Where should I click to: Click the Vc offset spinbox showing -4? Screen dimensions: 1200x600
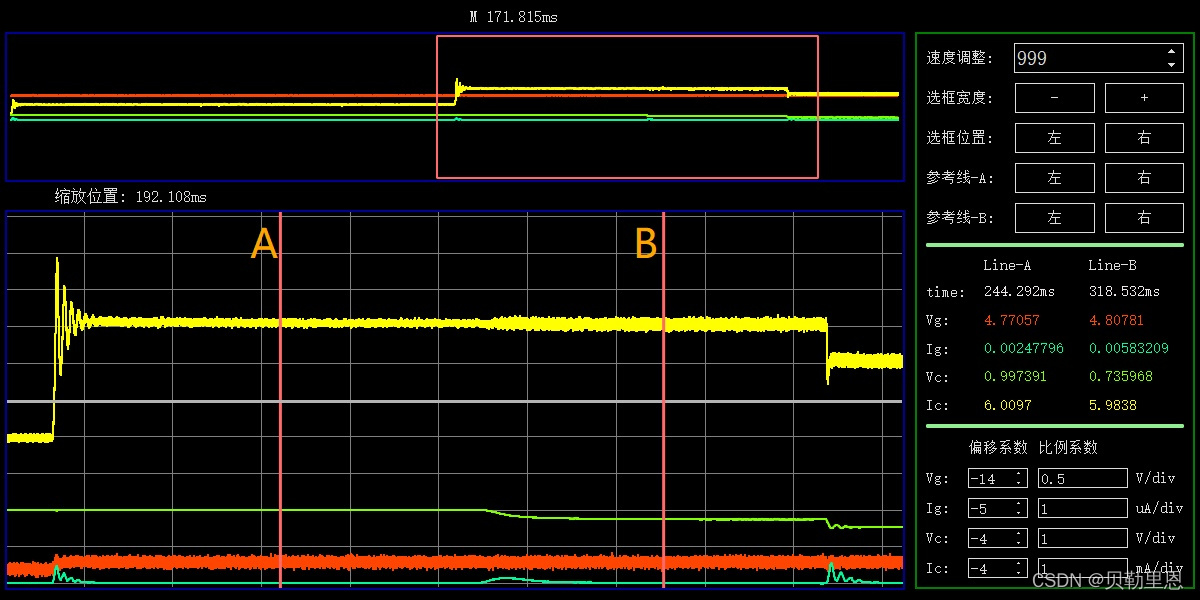click(x=997, y=538)
